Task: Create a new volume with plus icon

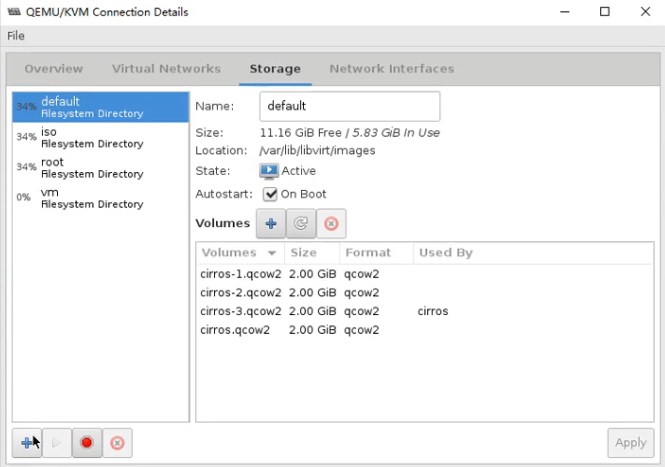Action: pos(271,224)
